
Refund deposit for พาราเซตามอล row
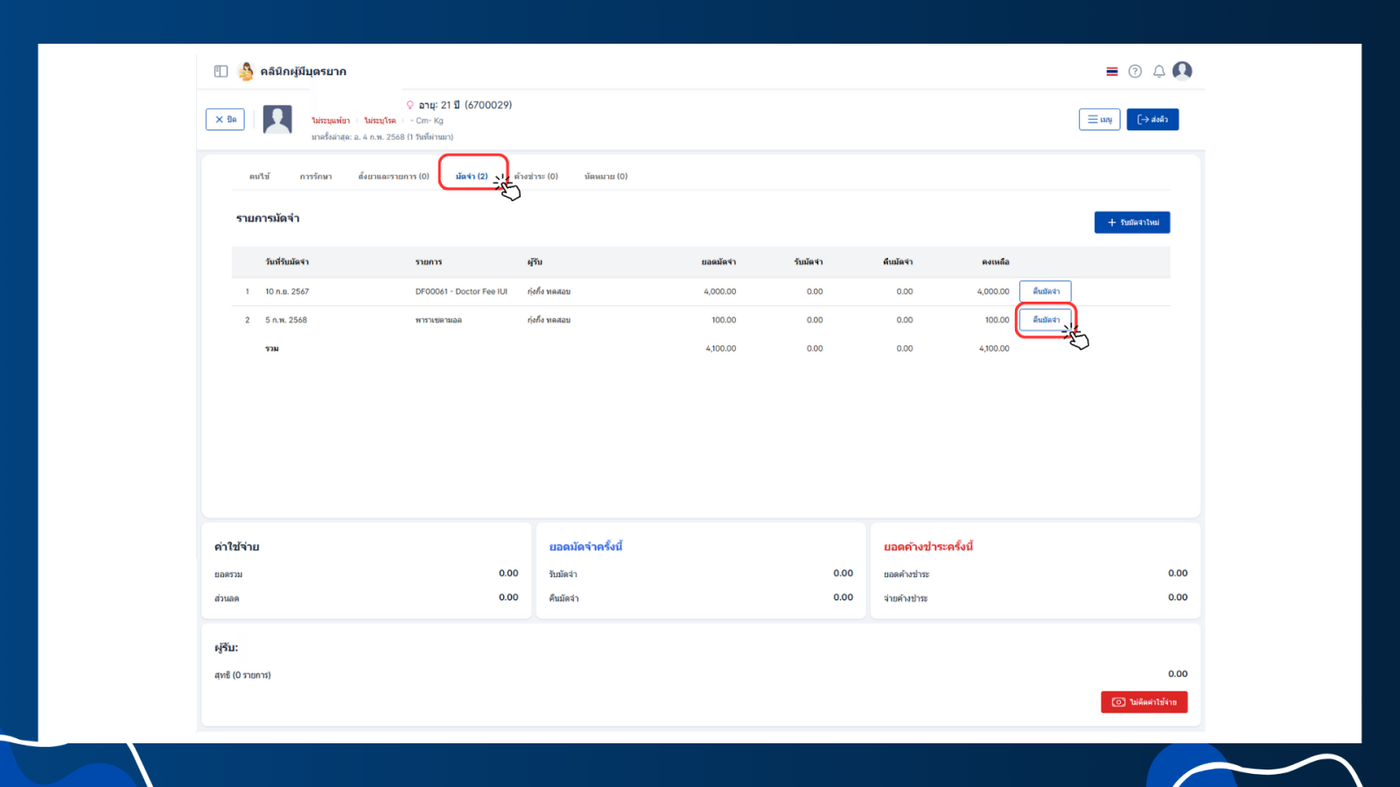coord(1045,320)
